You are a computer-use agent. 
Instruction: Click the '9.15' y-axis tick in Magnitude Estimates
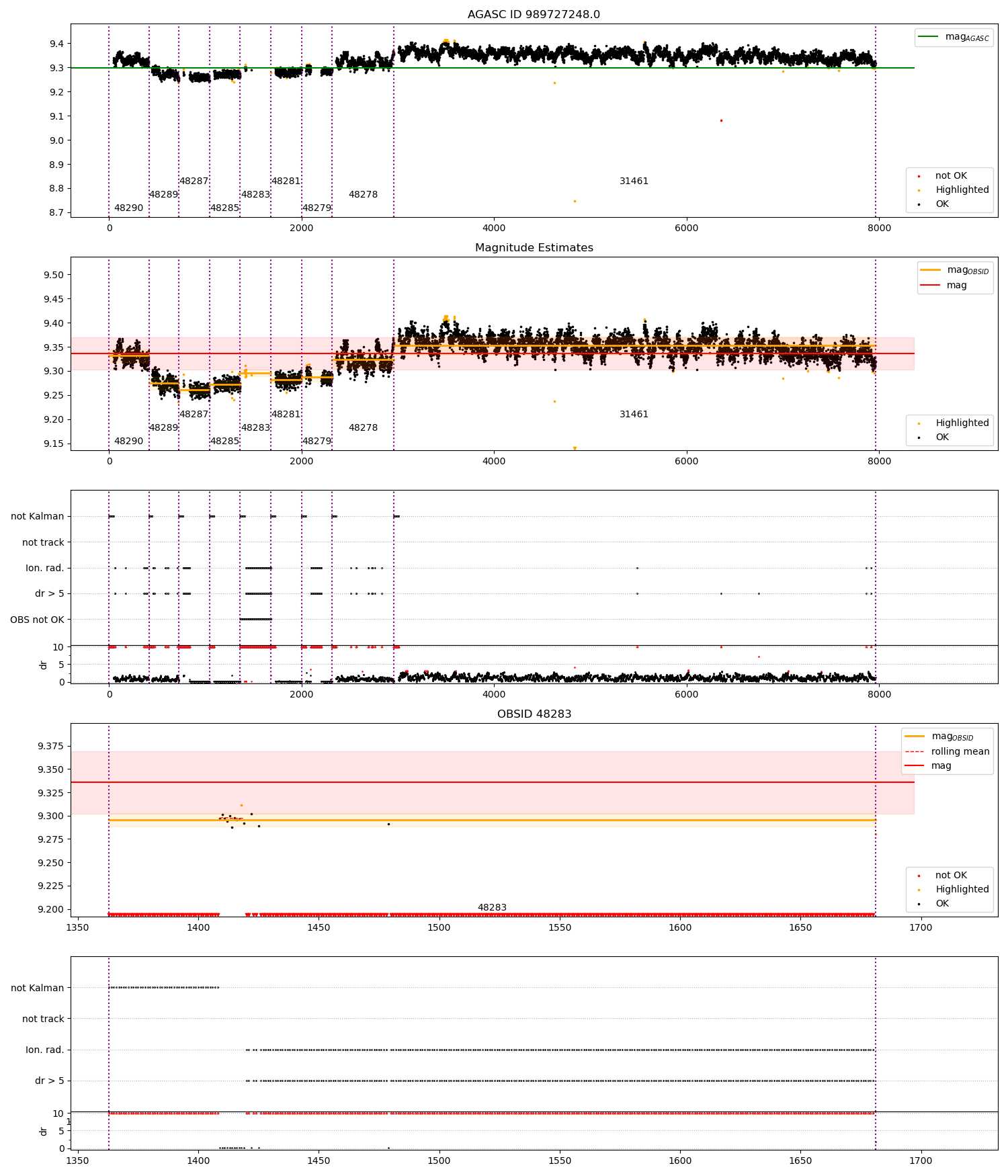(x=53, y=444)
